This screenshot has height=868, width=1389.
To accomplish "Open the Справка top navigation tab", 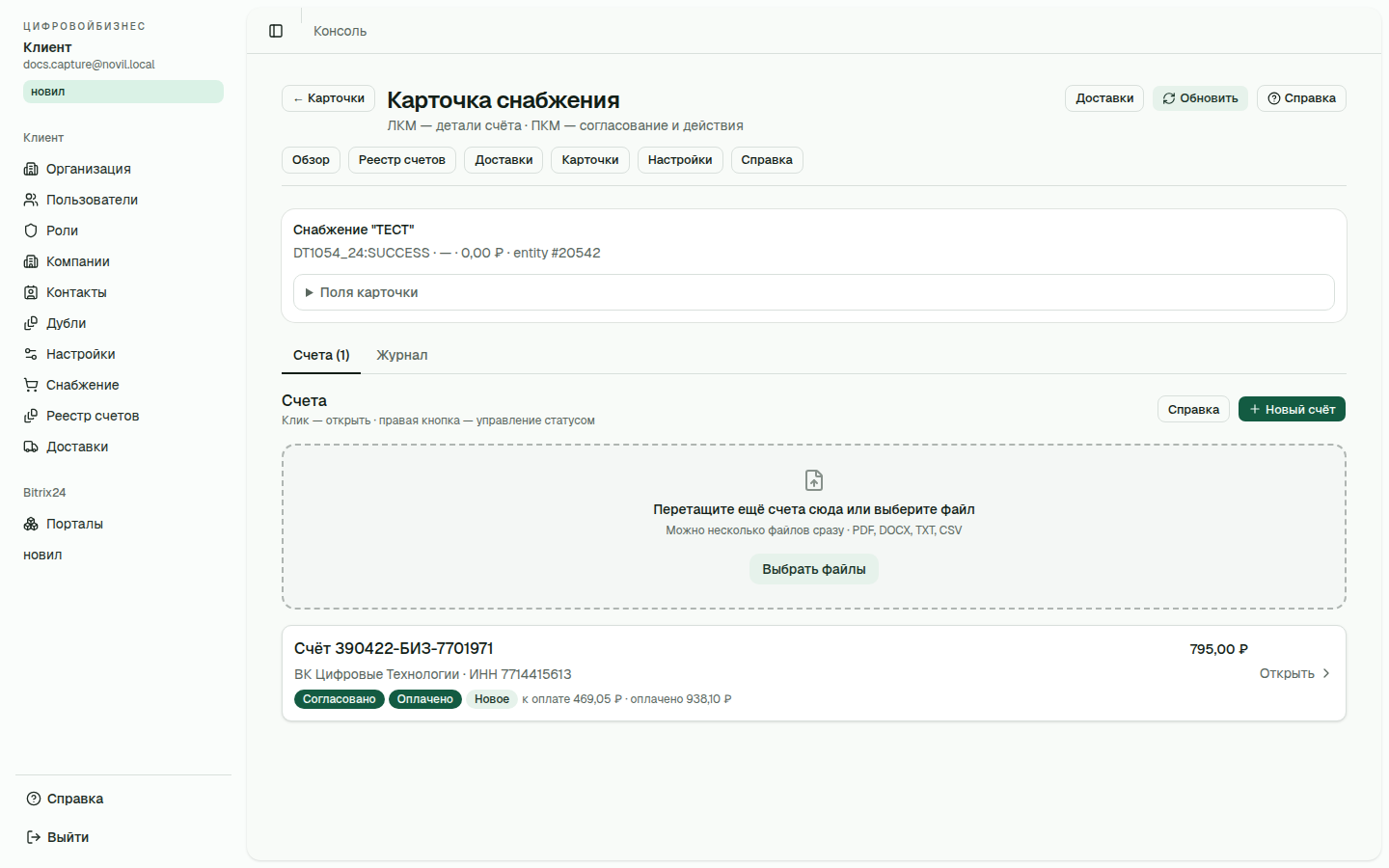I will click(767, 160).
